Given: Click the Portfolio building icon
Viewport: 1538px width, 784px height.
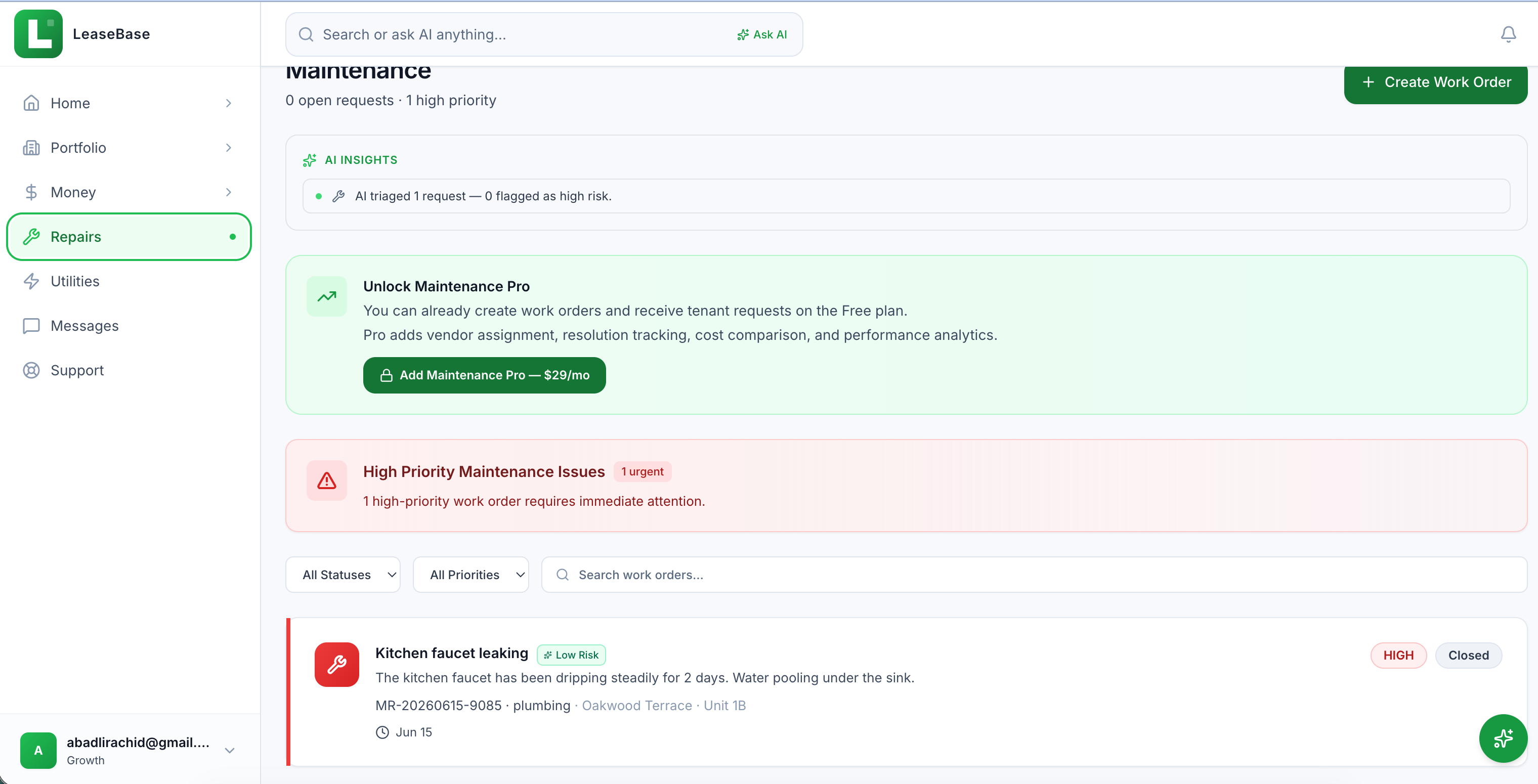Looking at the screenshot, I should (31, 148).
